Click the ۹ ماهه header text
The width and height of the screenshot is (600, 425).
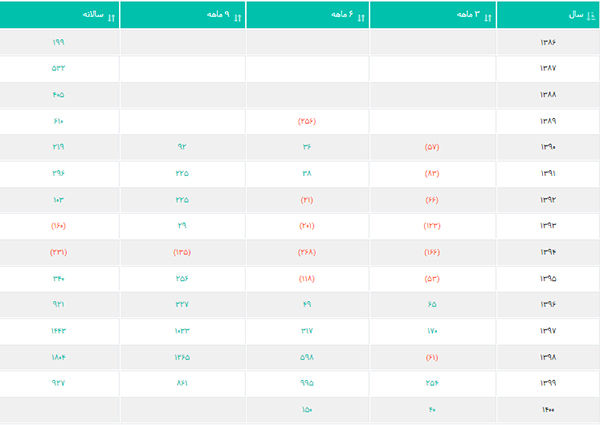pos(217,16)
